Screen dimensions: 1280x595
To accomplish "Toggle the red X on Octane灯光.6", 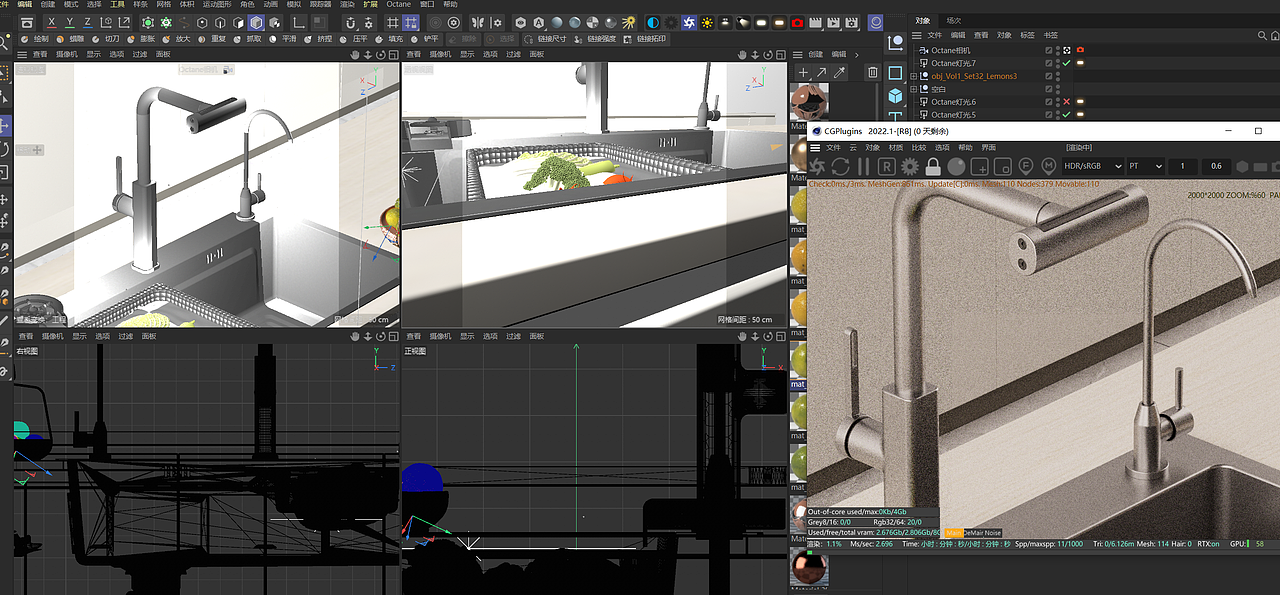I will coord(1066,102).
